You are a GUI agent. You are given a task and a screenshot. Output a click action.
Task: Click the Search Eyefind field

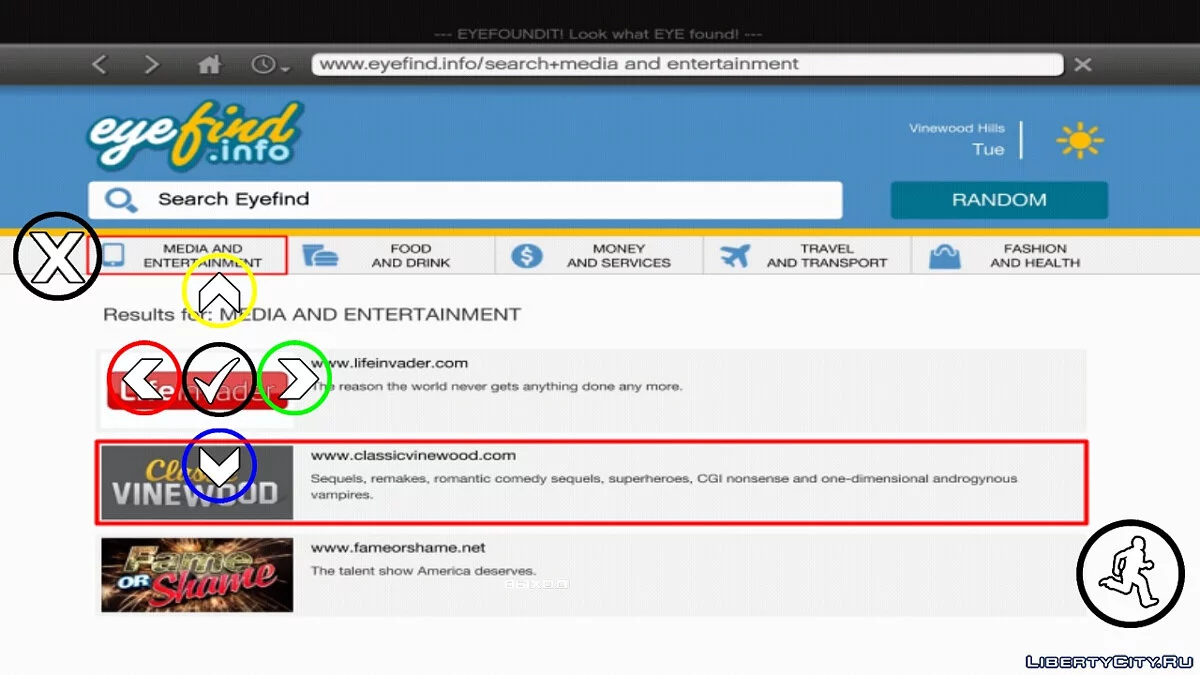pyautogui.click(x=465, y=200)
